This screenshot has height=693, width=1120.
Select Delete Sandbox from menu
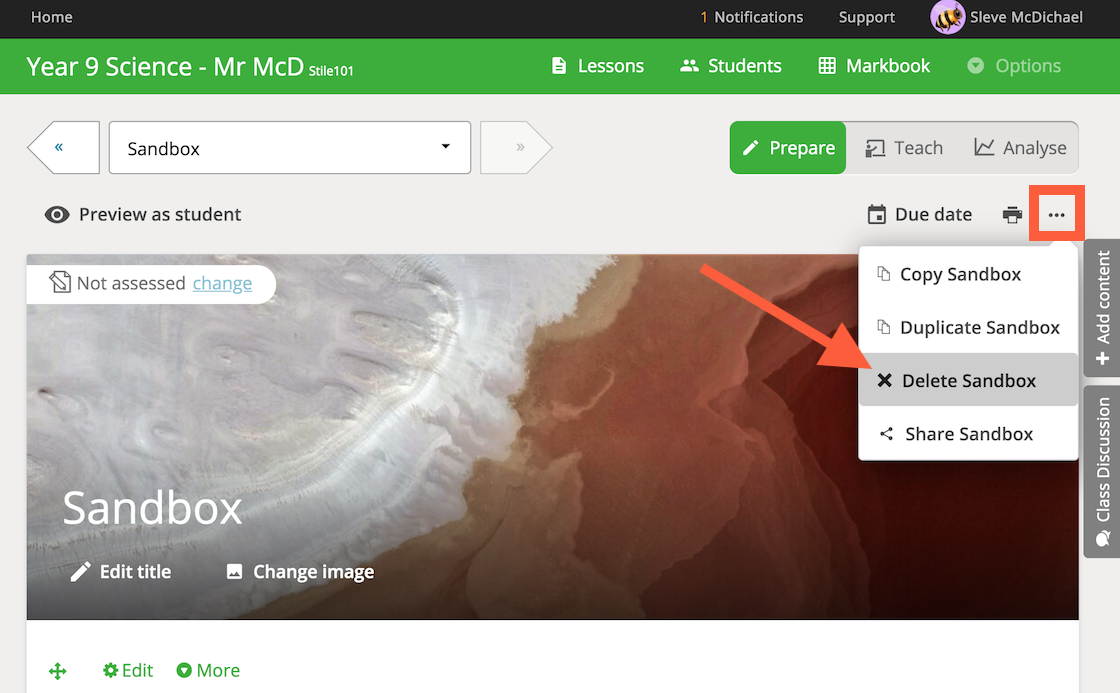coord(968,380)
